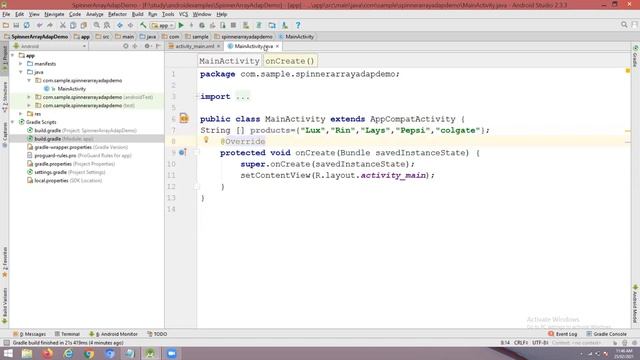
Task: Open the Tools menu
Action: coord(168,14)
